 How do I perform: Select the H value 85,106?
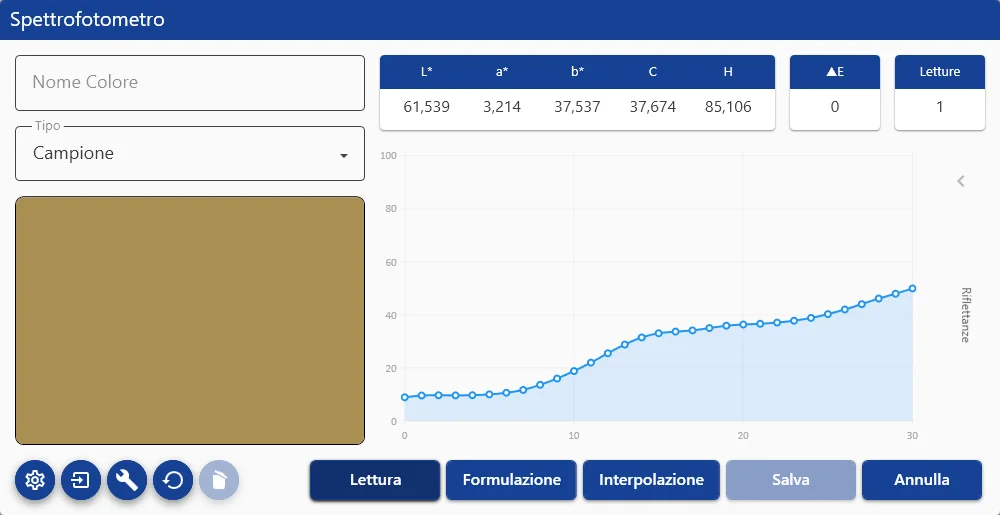coord(728,107)
